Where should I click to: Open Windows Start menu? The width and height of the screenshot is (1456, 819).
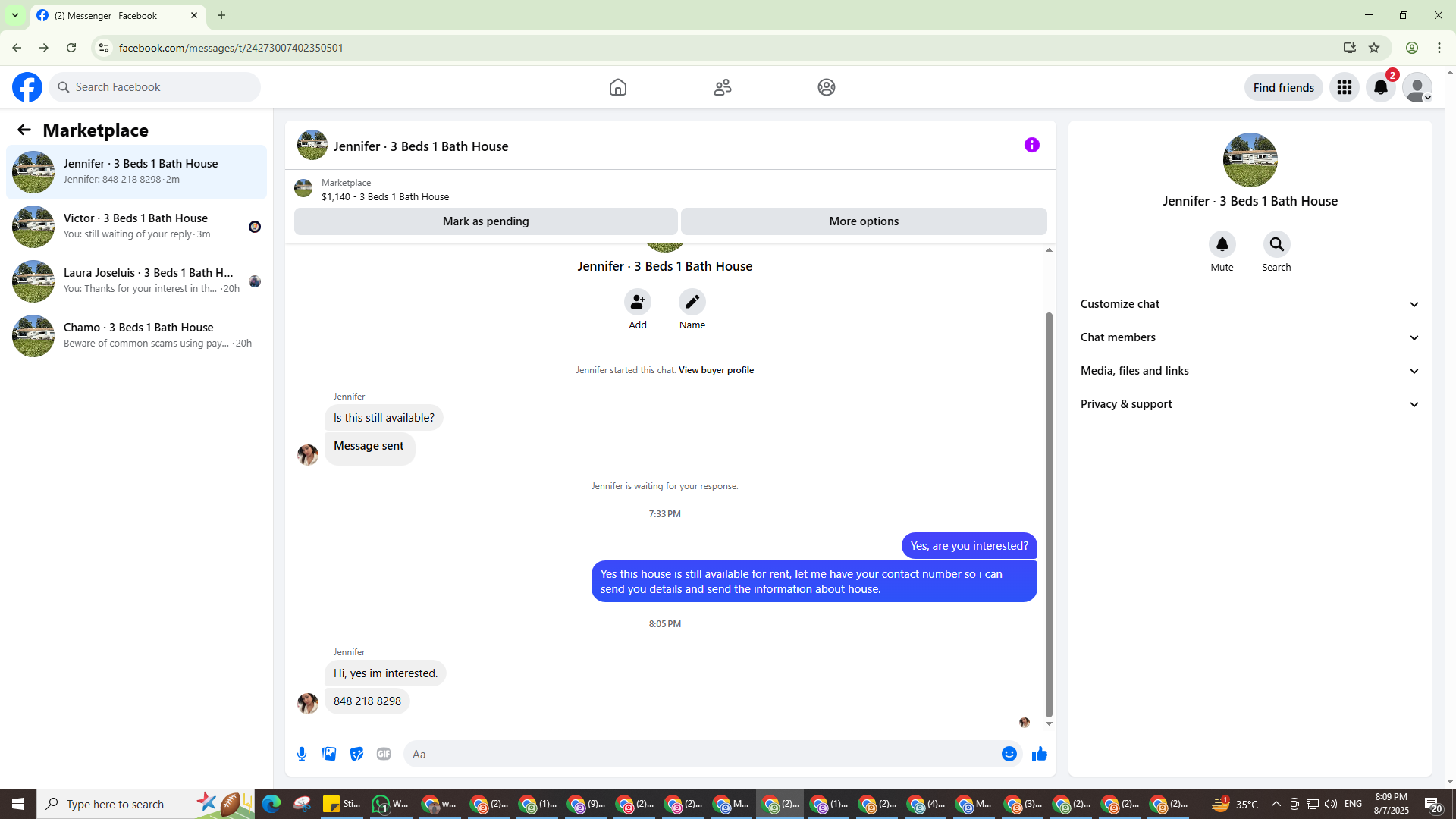coord(18,804)
